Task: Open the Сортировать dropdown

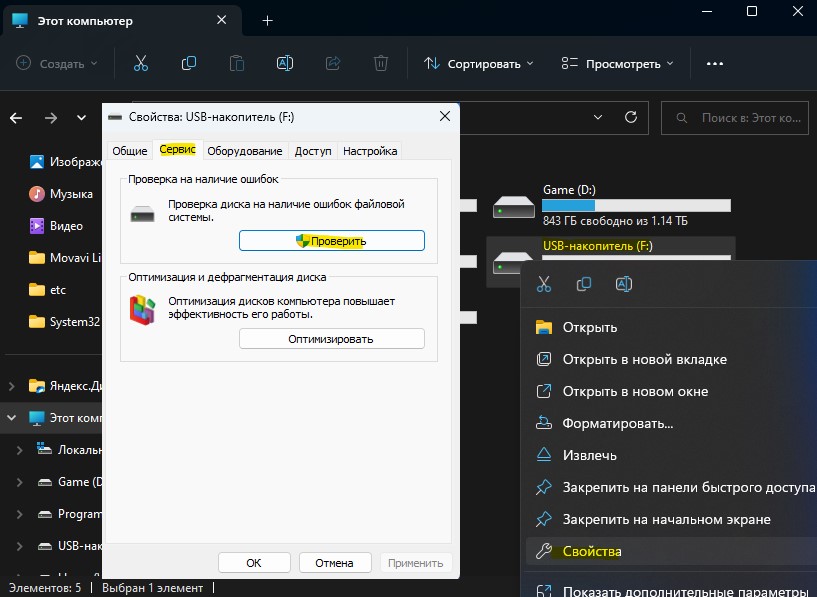Action: (x=478, y=64)
